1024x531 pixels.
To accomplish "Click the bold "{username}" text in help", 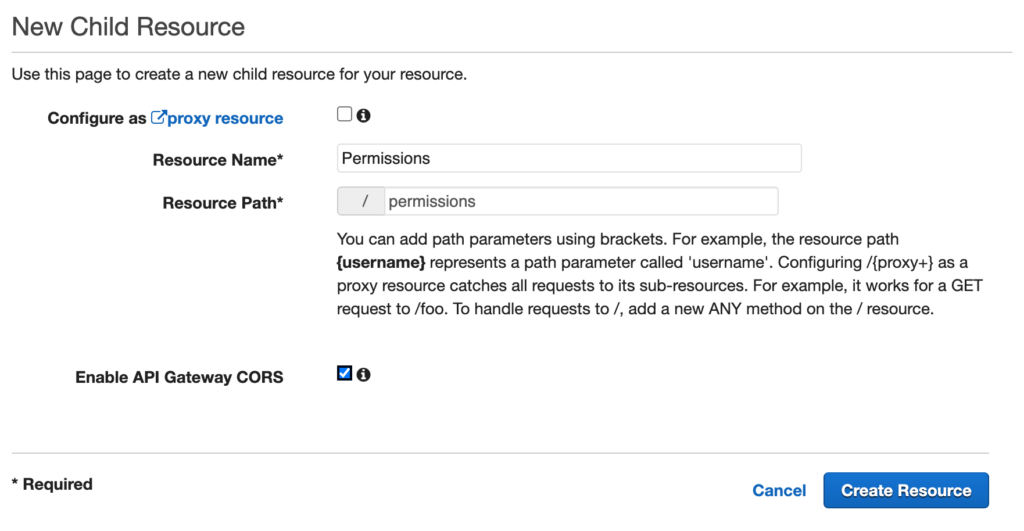I will point(381,262).
